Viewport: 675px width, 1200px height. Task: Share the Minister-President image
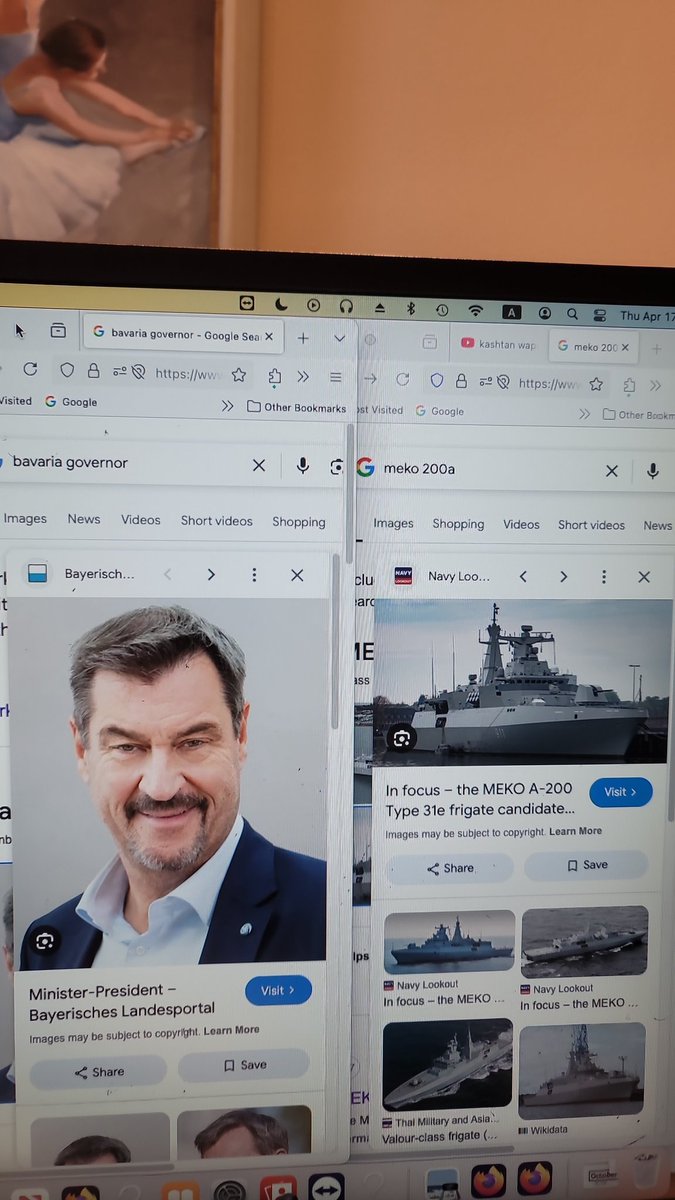[x=98, y=1072]
